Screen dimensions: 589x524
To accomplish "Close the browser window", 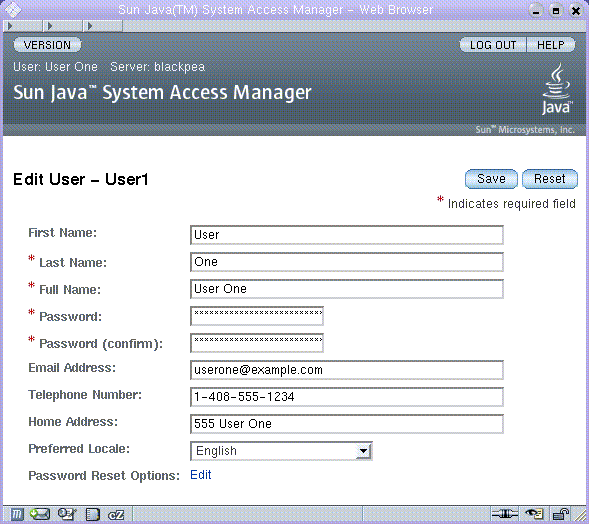I will 576,11.
